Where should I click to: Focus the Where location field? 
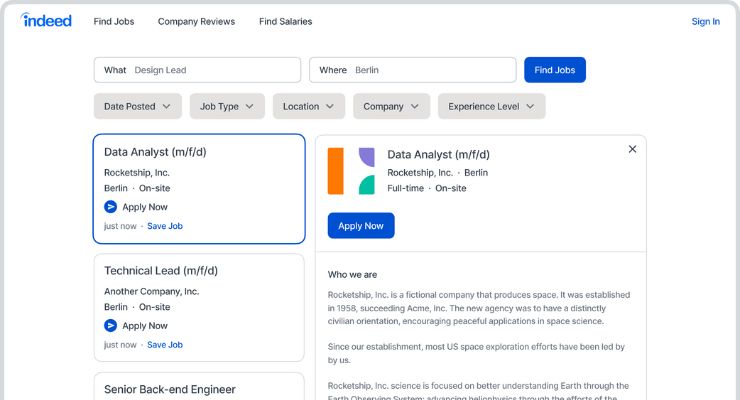(x=412, y=70)
